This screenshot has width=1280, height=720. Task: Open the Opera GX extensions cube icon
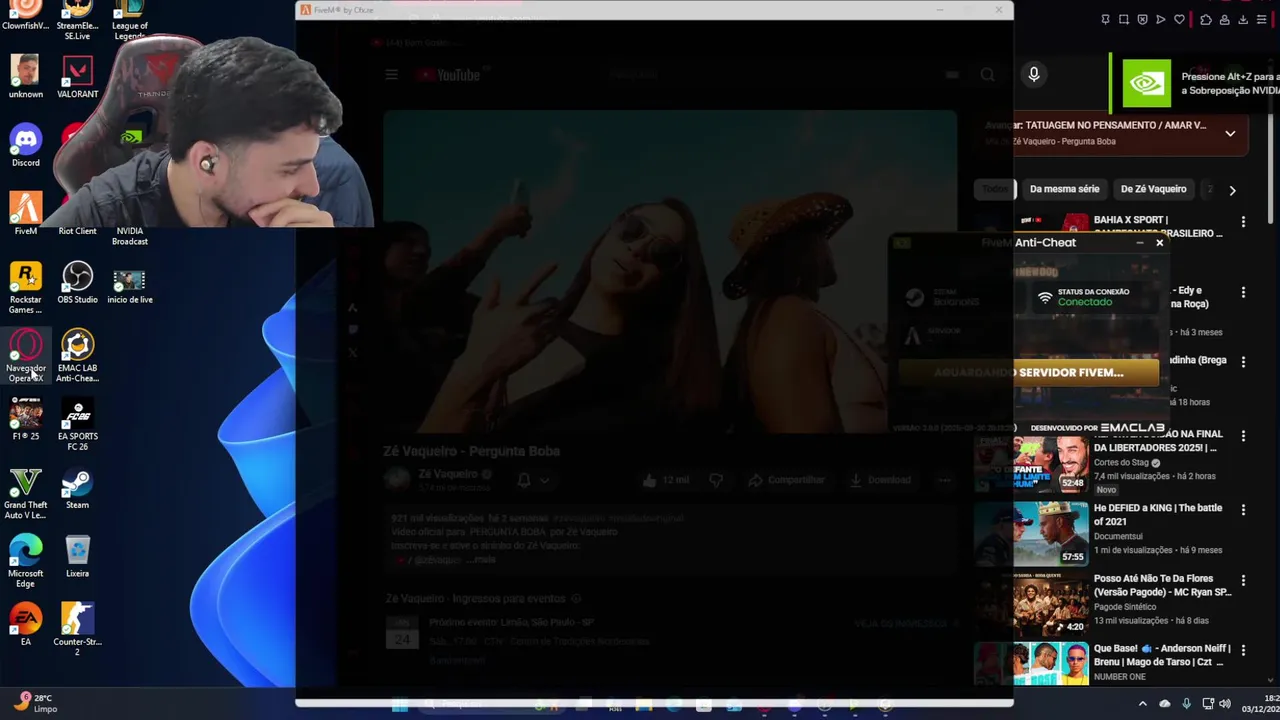(x=1206, y=19)
